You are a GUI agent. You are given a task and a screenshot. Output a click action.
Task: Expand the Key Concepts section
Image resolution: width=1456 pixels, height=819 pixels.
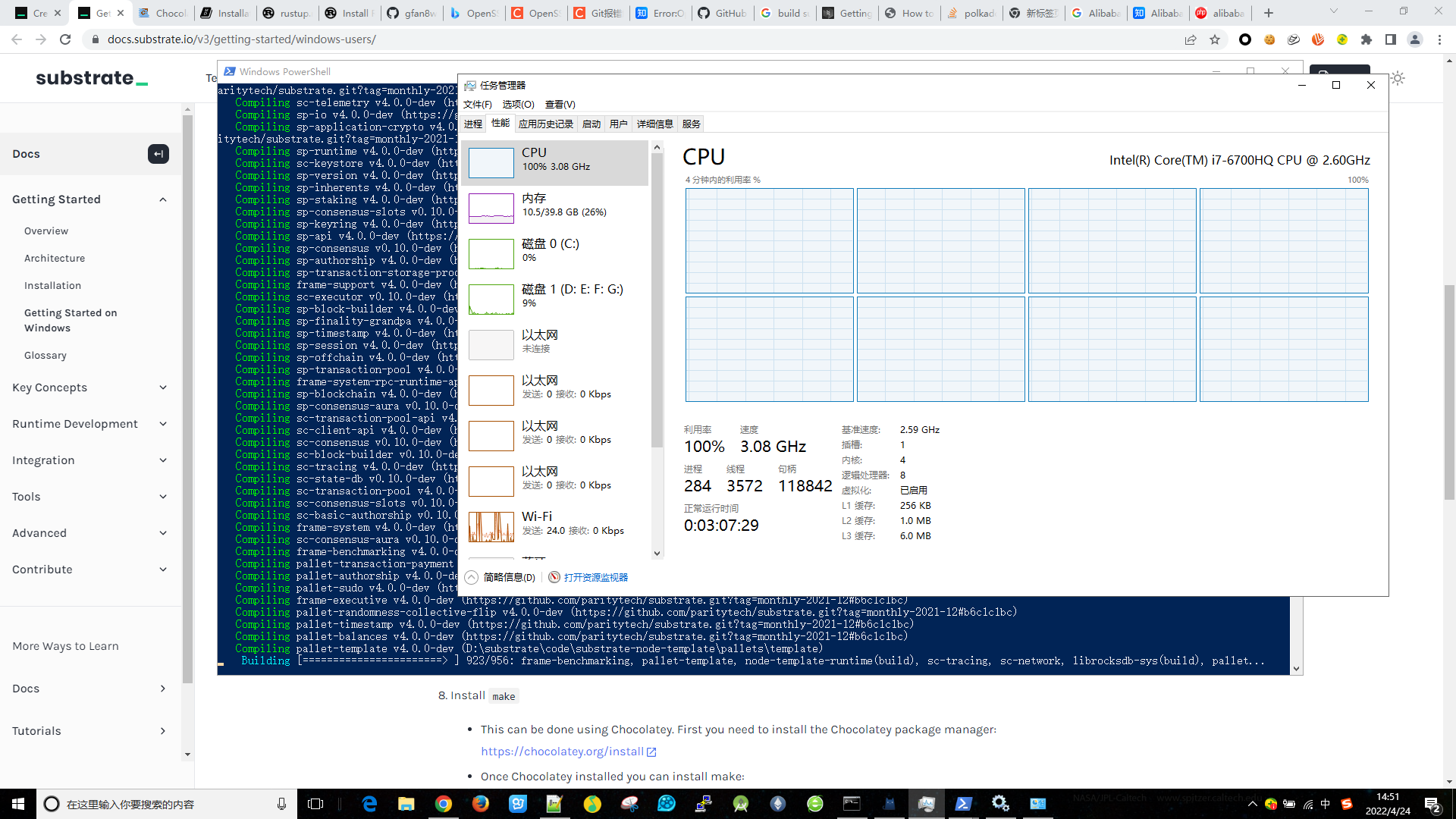click(x=163, y=388)
